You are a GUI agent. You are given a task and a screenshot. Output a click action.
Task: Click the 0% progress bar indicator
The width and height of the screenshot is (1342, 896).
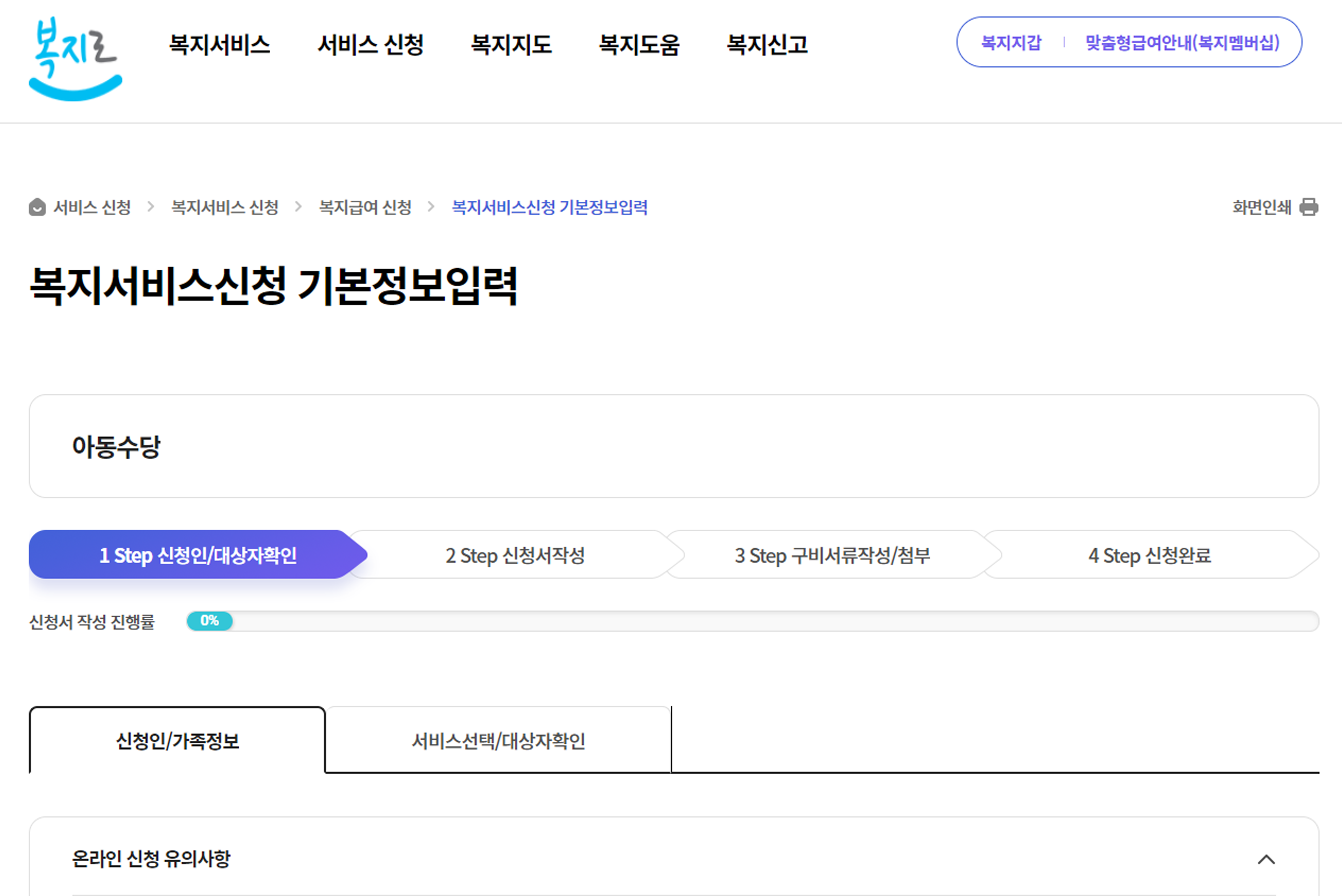[x=209, y=621]
